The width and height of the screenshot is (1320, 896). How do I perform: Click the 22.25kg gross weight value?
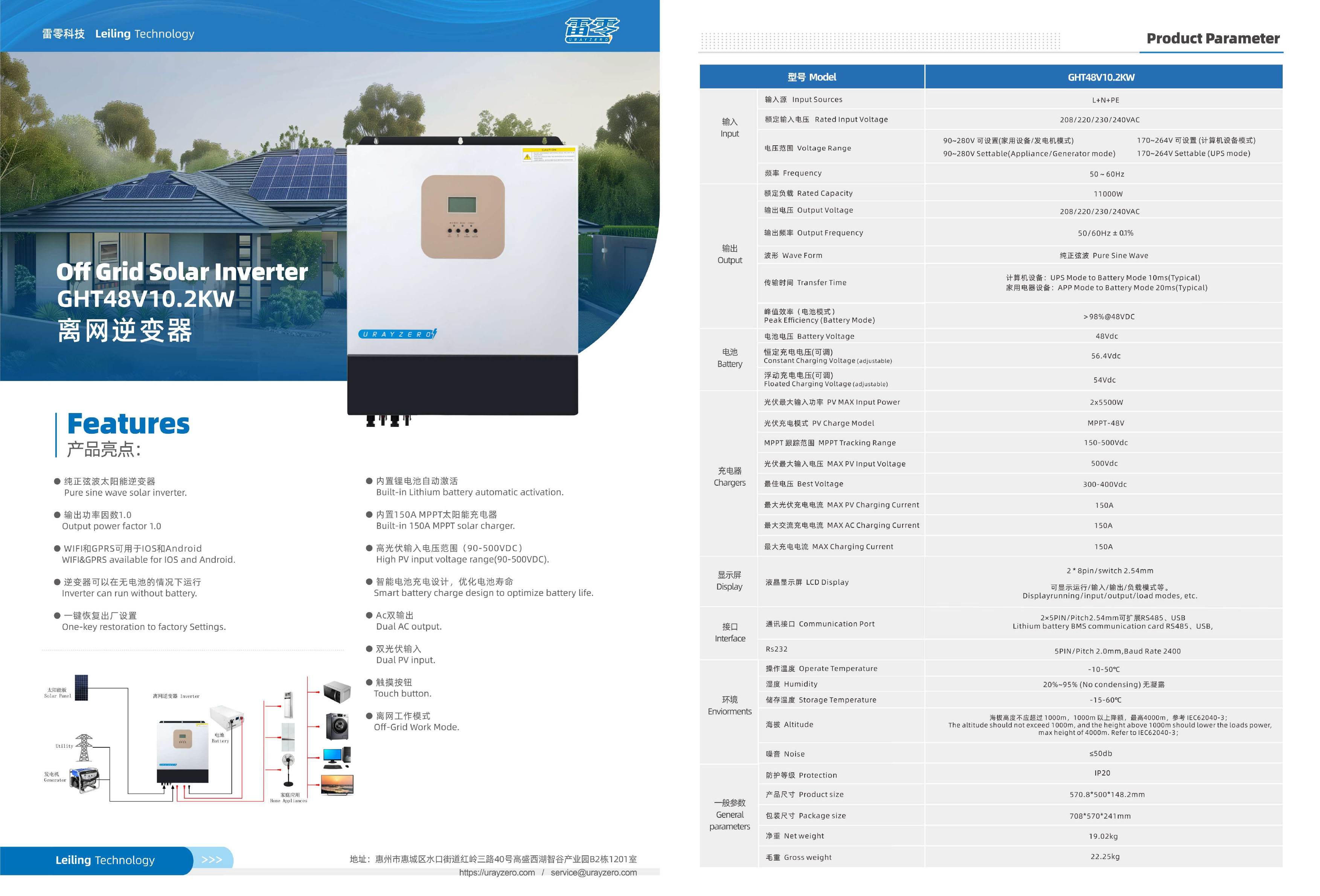pos(1105,857)
